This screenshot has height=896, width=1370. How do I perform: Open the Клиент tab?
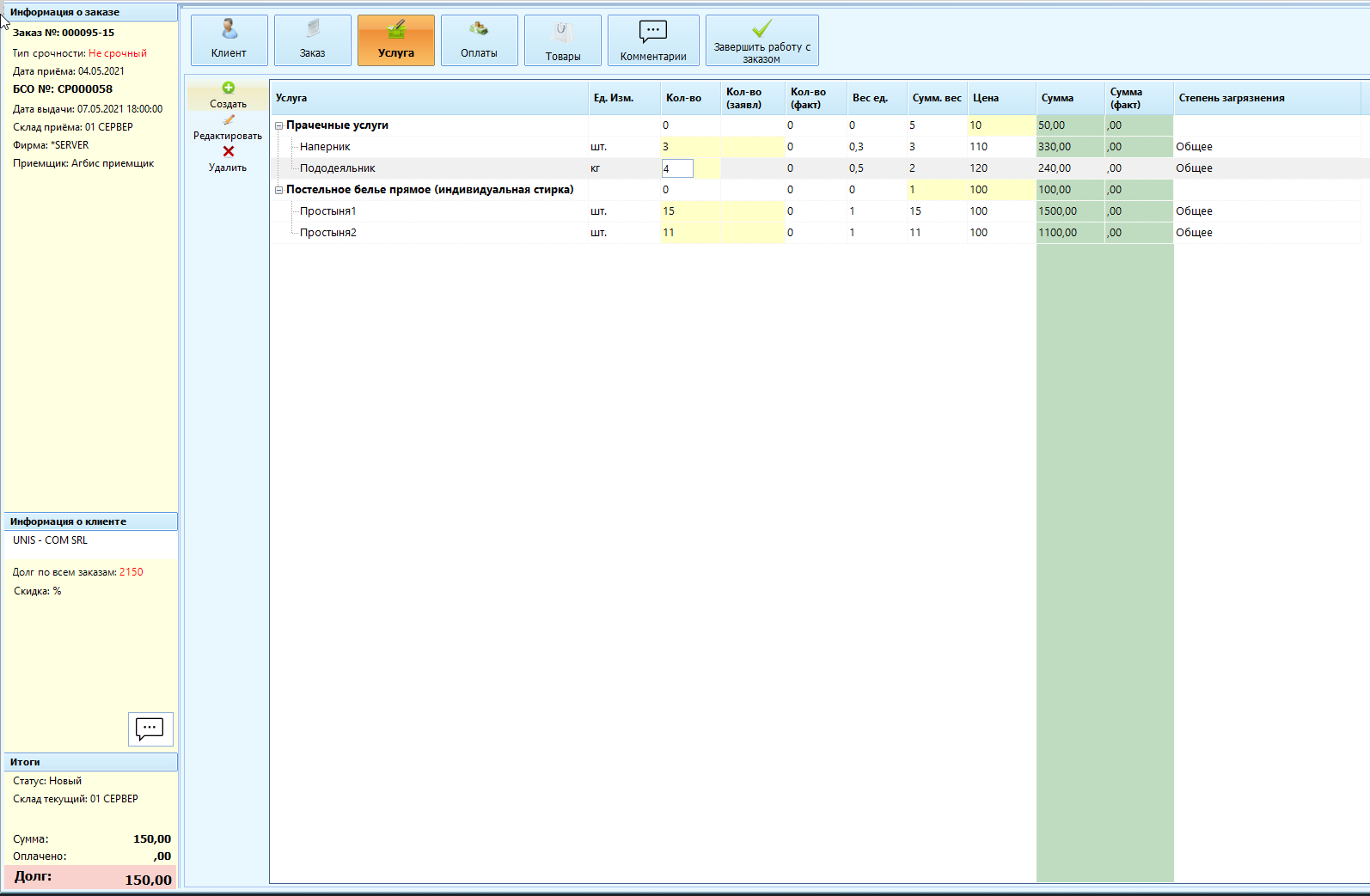pyautogui.click(x=229, y=40)
